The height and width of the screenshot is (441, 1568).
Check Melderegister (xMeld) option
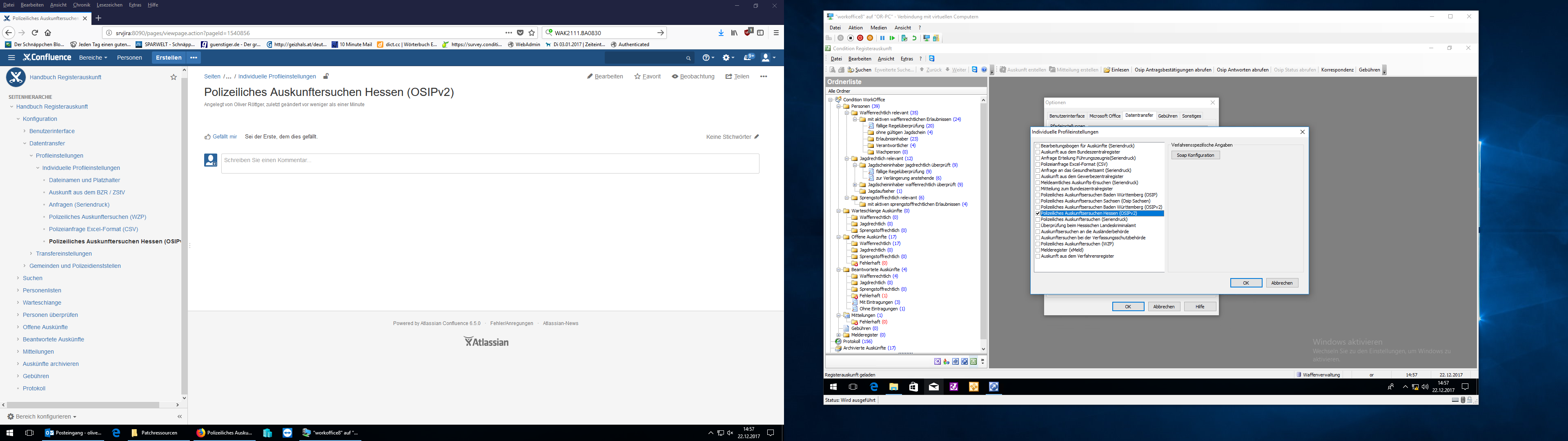tap(1038, 250)
